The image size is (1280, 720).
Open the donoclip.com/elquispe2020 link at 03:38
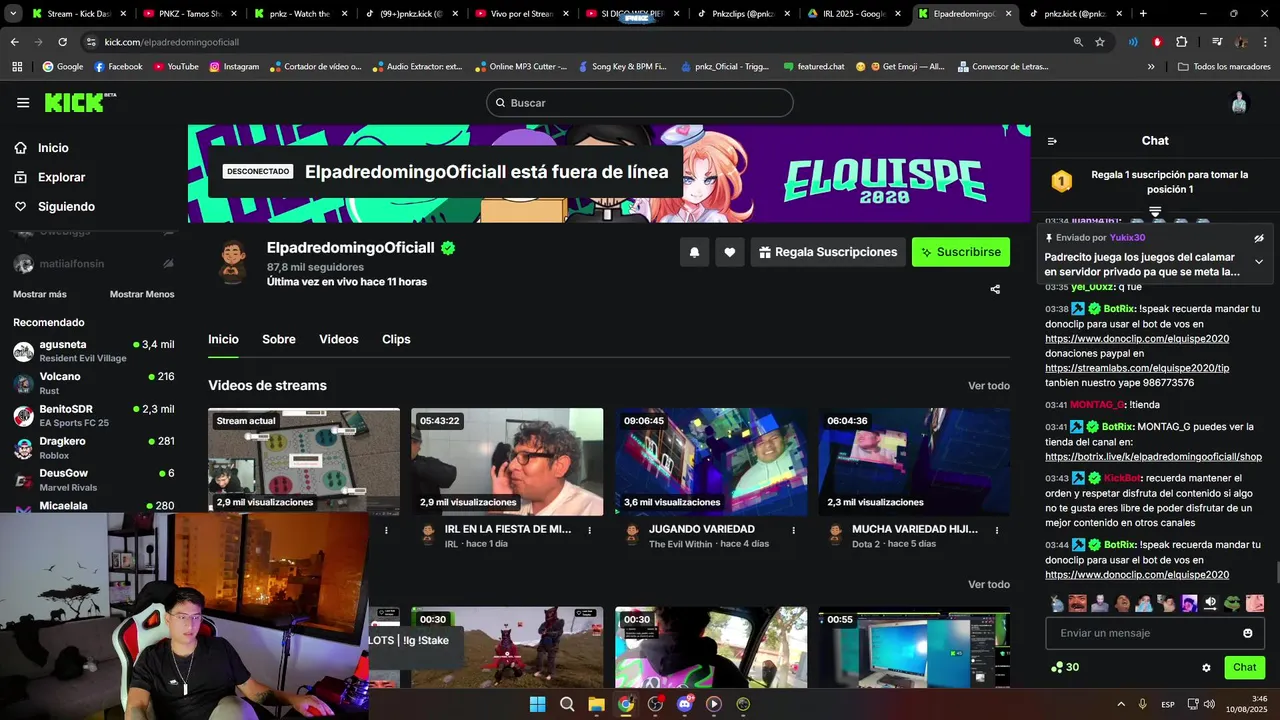[x=1137, y=339]
